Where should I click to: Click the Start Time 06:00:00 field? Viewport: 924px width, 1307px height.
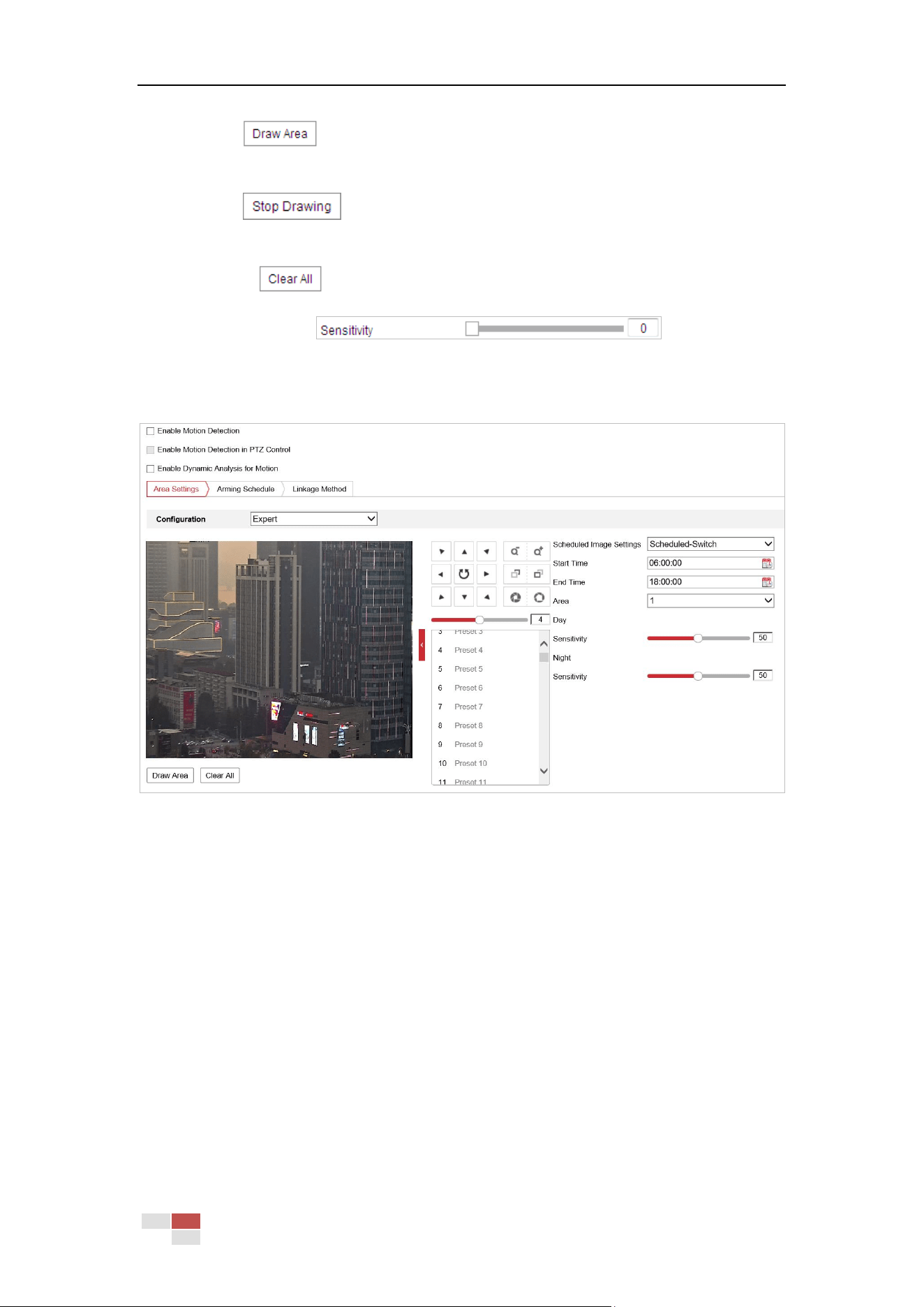tap(710, 563)
